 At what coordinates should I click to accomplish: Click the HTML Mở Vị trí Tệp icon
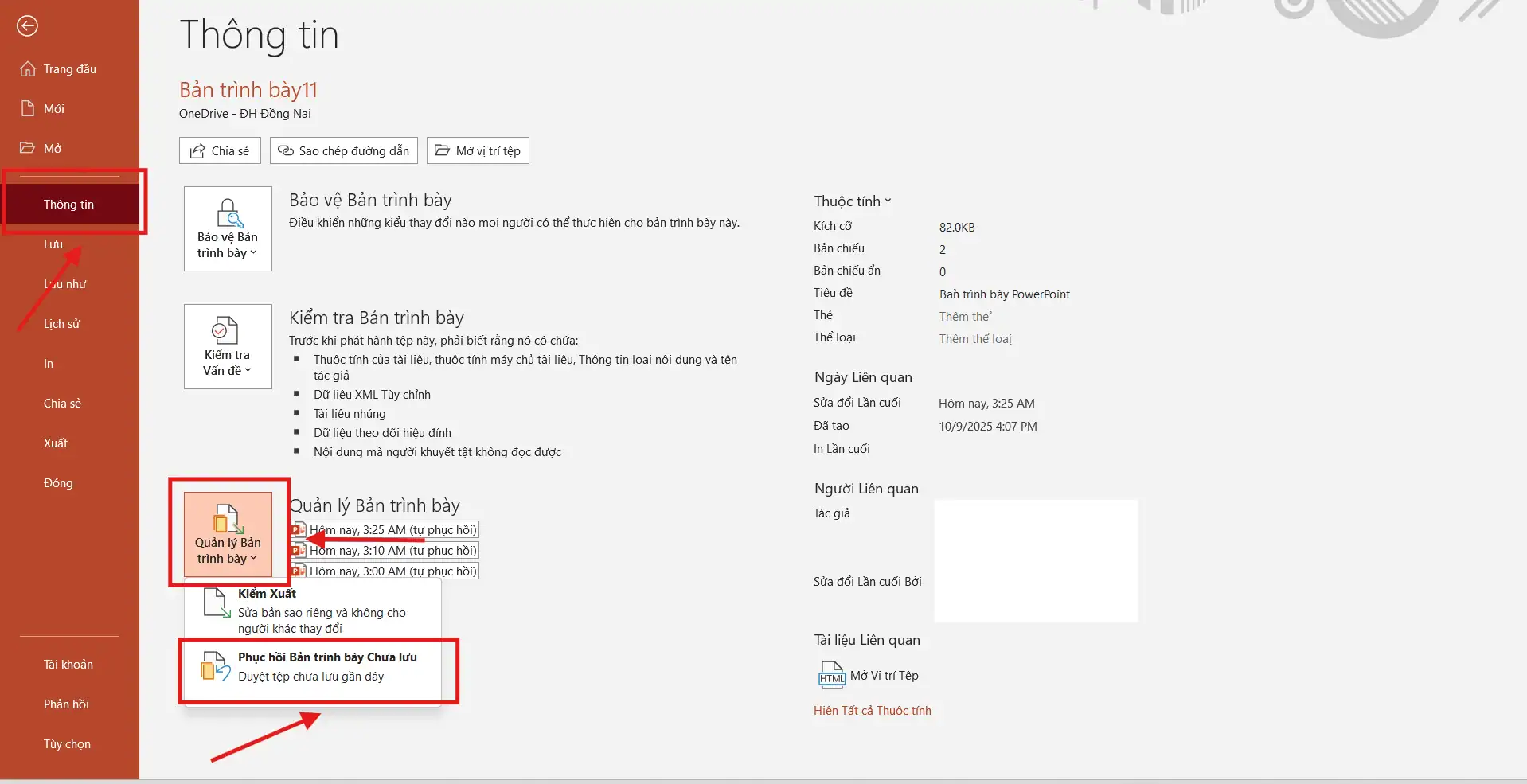point(831,674)
